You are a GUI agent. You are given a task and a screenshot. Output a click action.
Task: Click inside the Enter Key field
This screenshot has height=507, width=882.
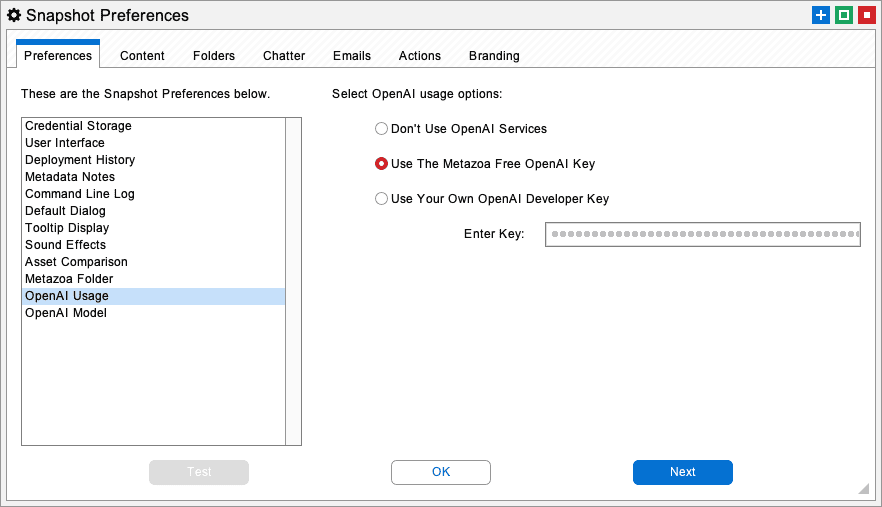pos(703,234)
